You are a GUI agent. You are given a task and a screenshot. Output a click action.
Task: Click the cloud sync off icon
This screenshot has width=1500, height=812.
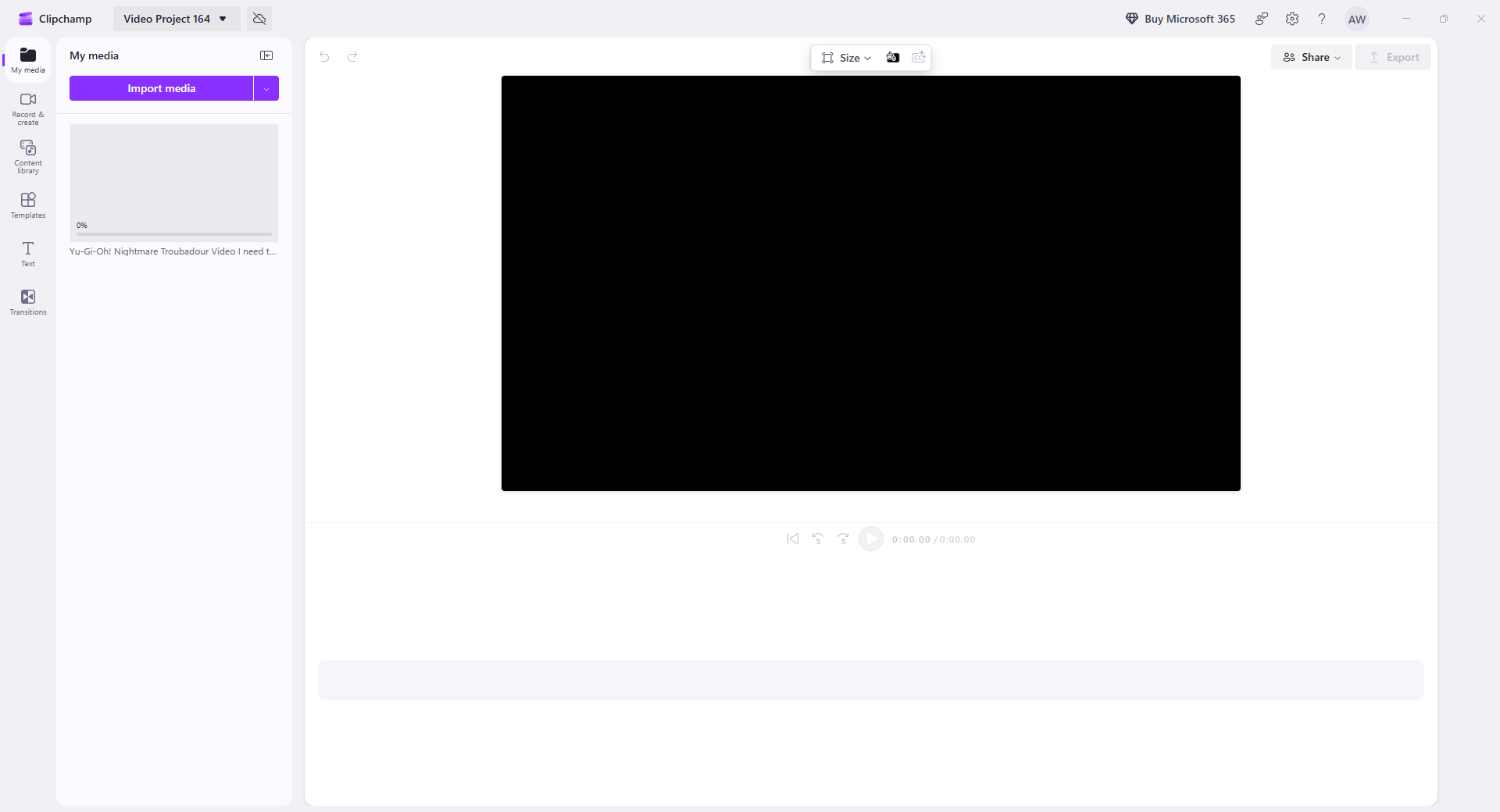[259, 19]
